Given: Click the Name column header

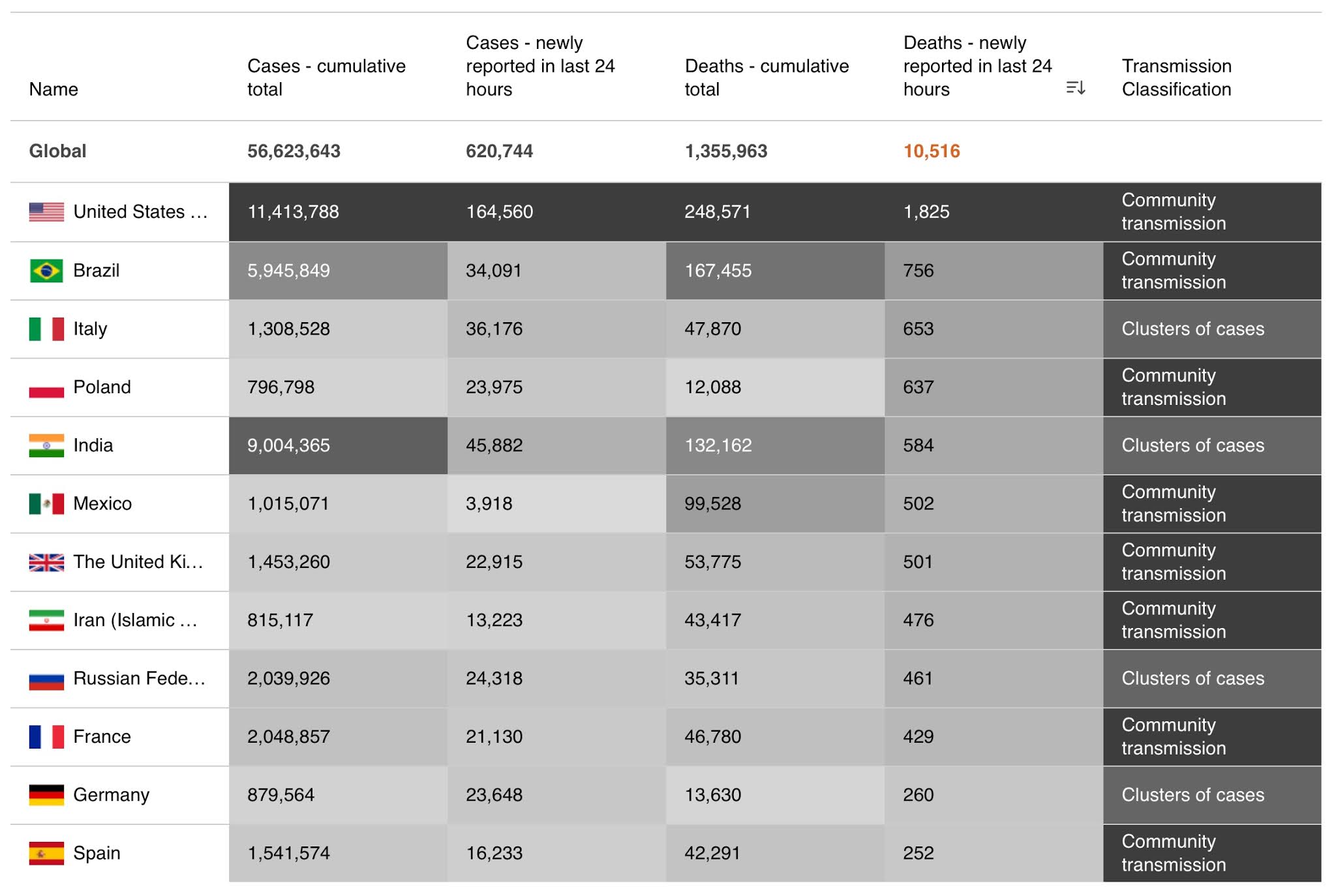Looking at the screenshot, I should tap(53, 89).
